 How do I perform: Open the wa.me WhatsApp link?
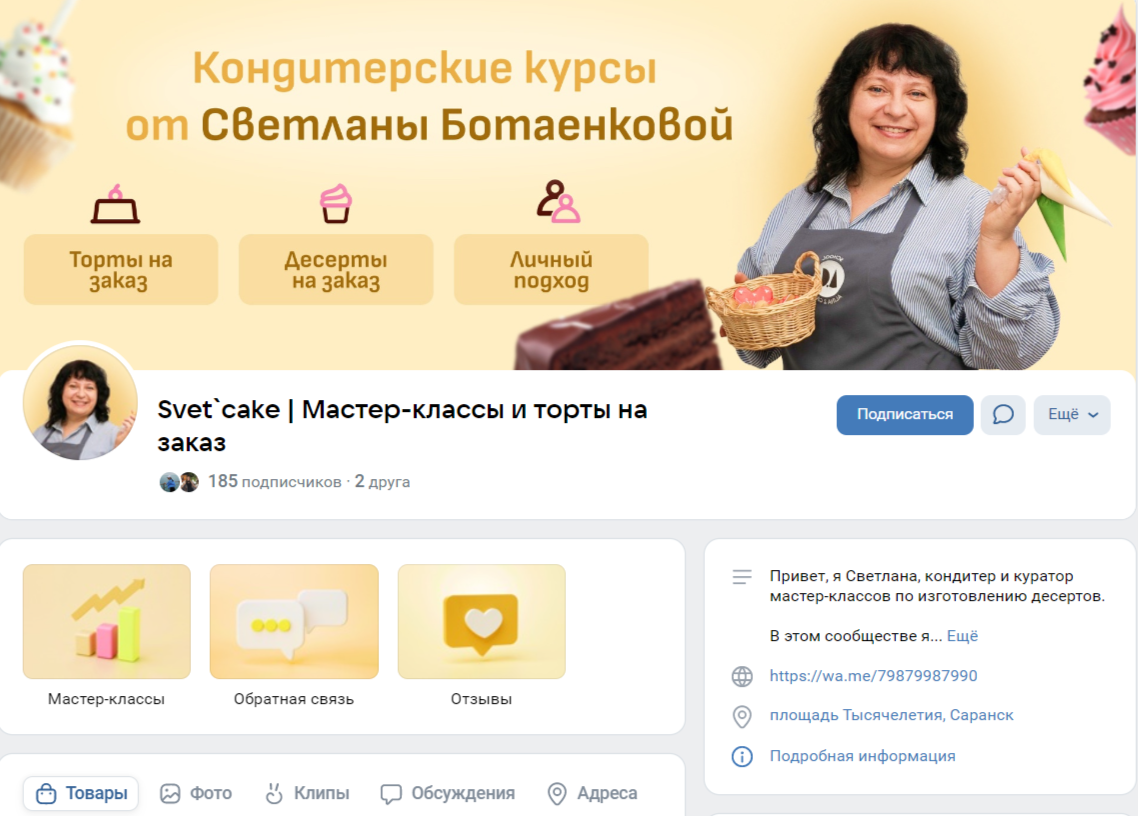[x=873, y=676]
